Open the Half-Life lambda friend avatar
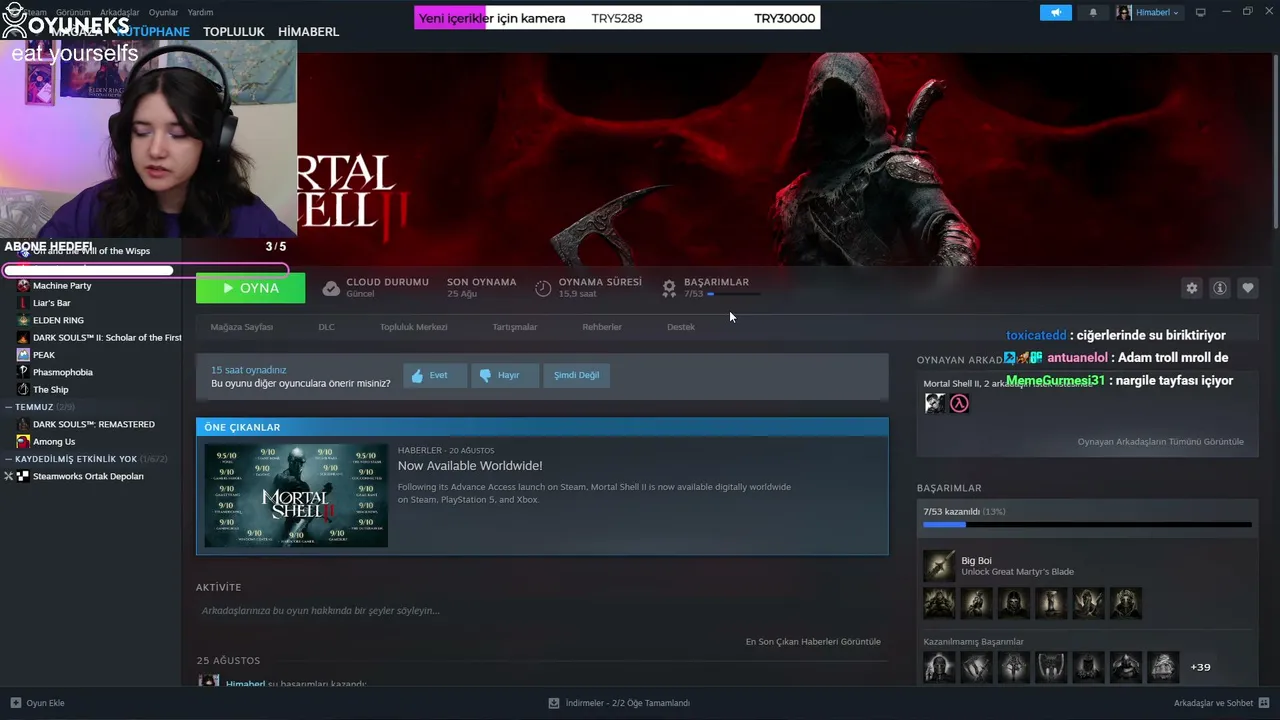The image size is (1280, 720). pyautogui.click(x=959, y=403)
